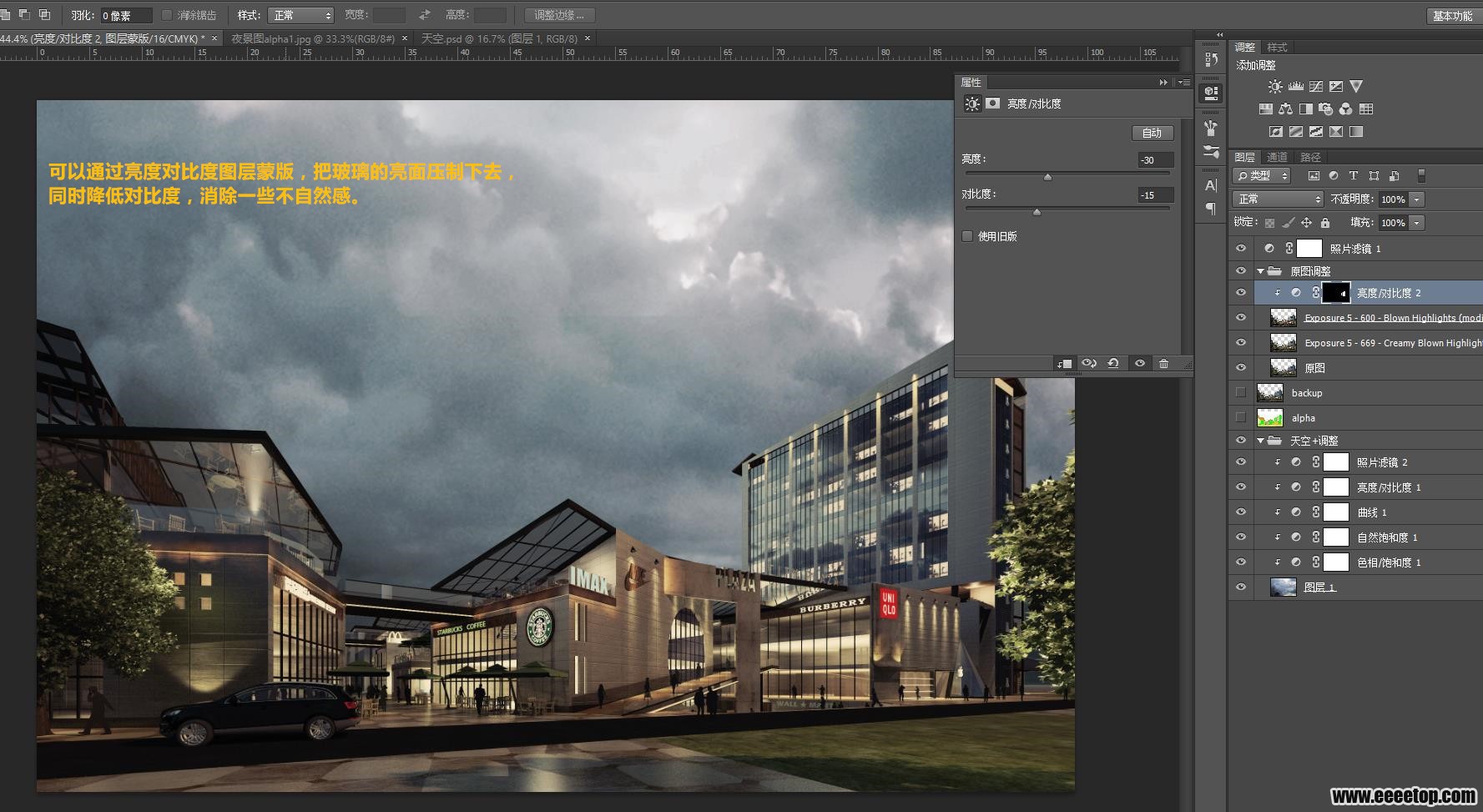Add a Posterize adjustment layer
The height and width of the screenshot is (812, 1483).
pos(1296,131)
